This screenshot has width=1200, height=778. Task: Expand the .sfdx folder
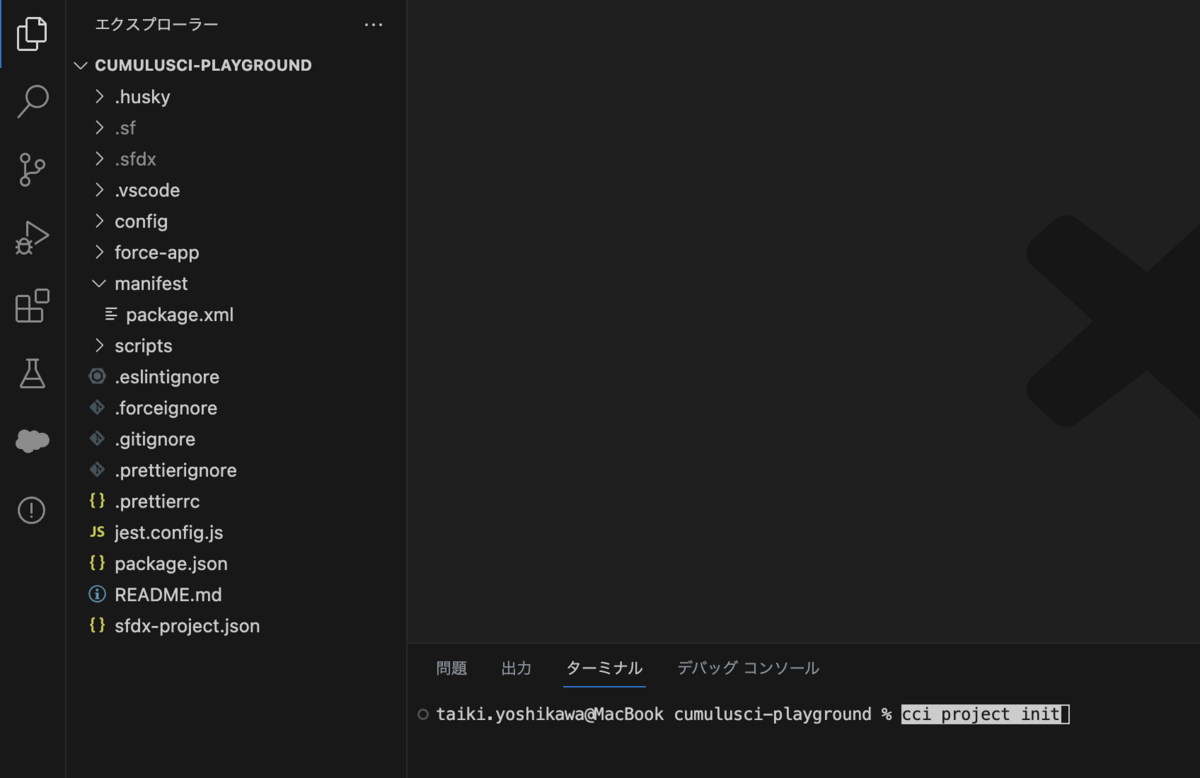[x=99, y=159]
